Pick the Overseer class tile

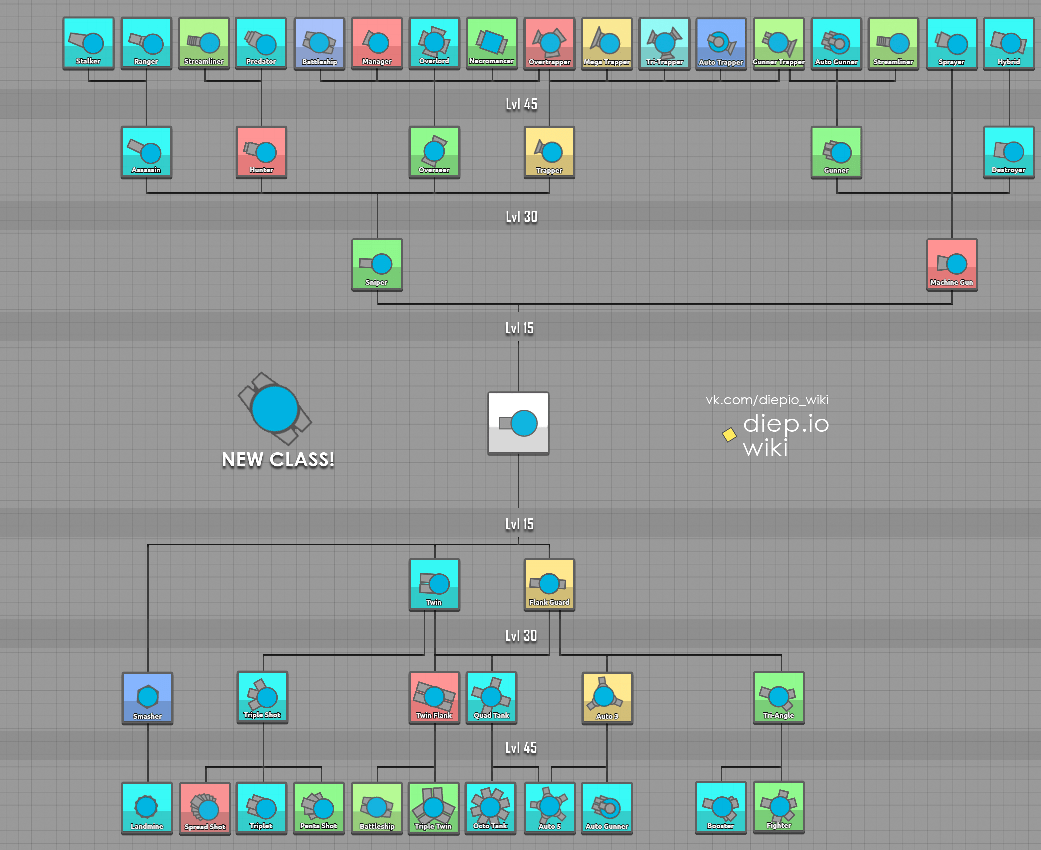434,152
